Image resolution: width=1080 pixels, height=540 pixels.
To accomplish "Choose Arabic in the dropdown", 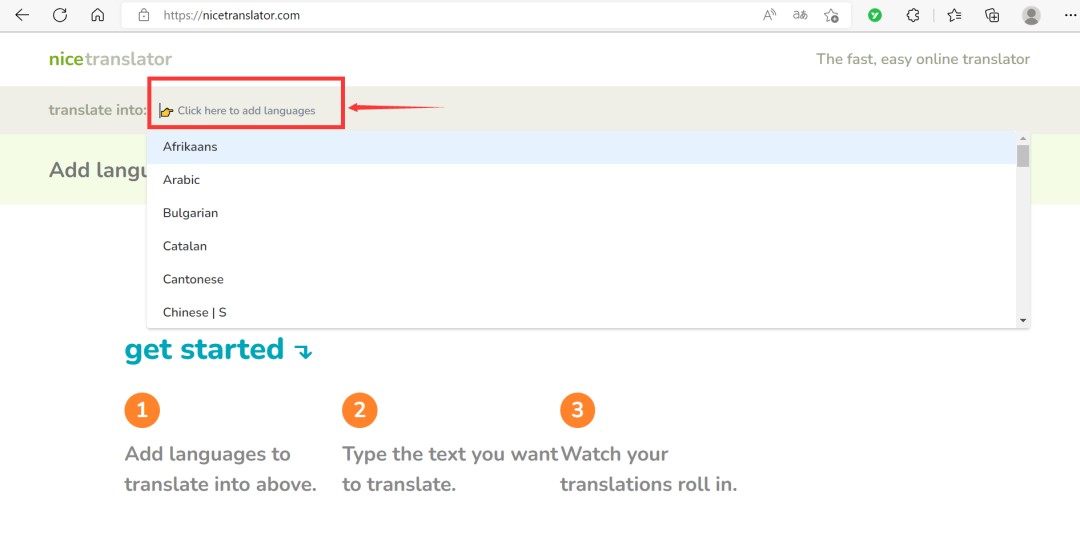I will (182, 180).
